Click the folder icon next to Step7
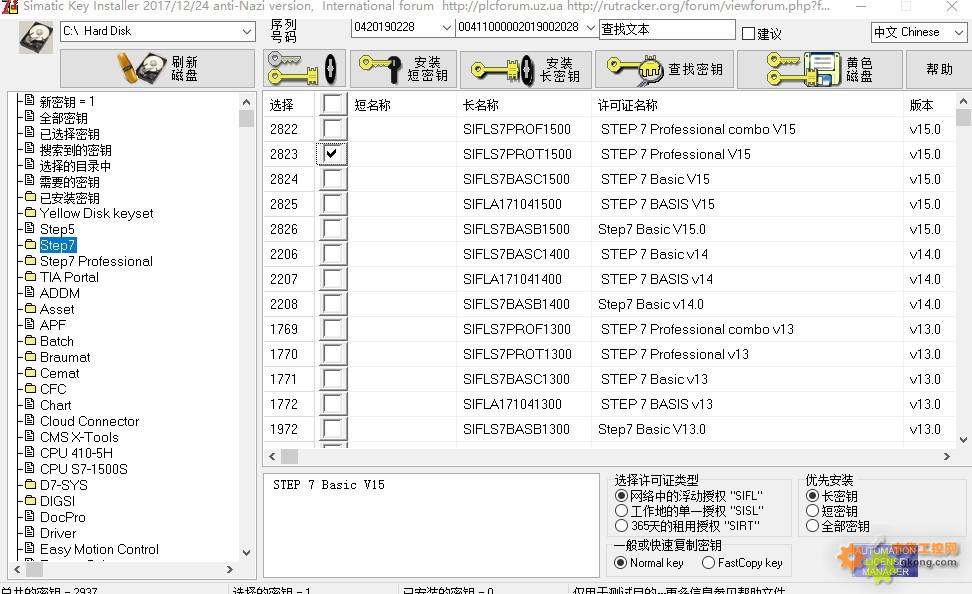The image size is (972, 594). tap(30, 244)
